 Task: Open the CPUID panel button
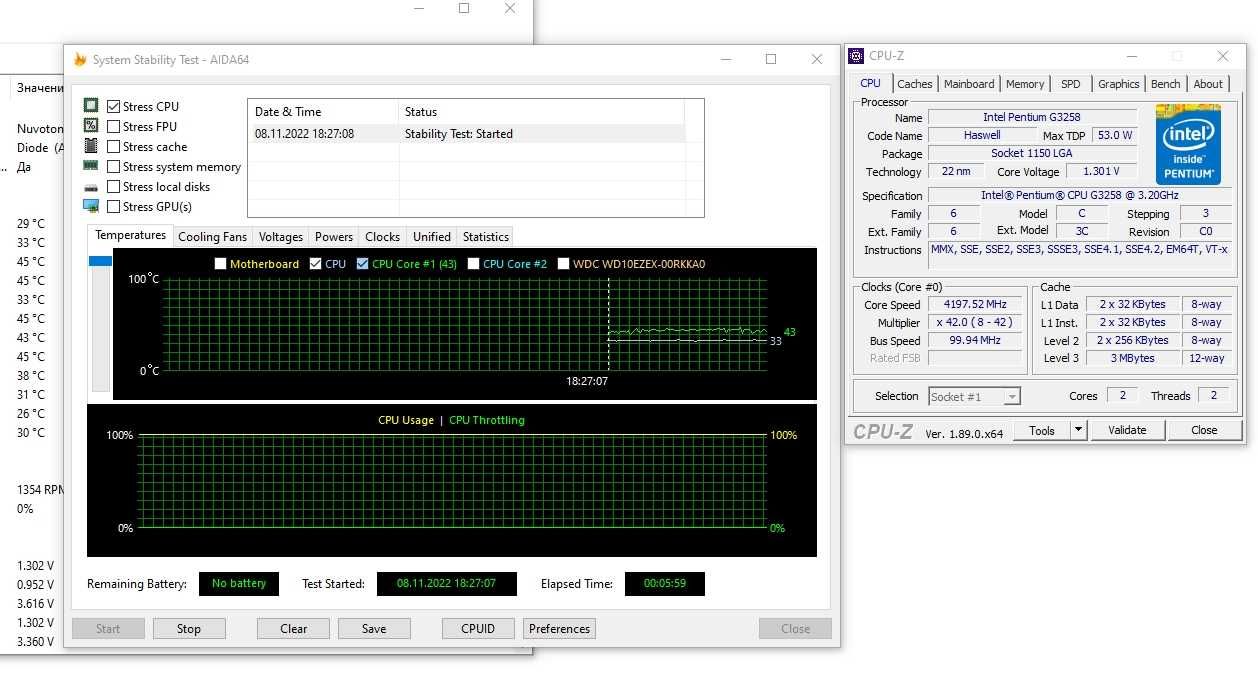(x=479, y=629)
